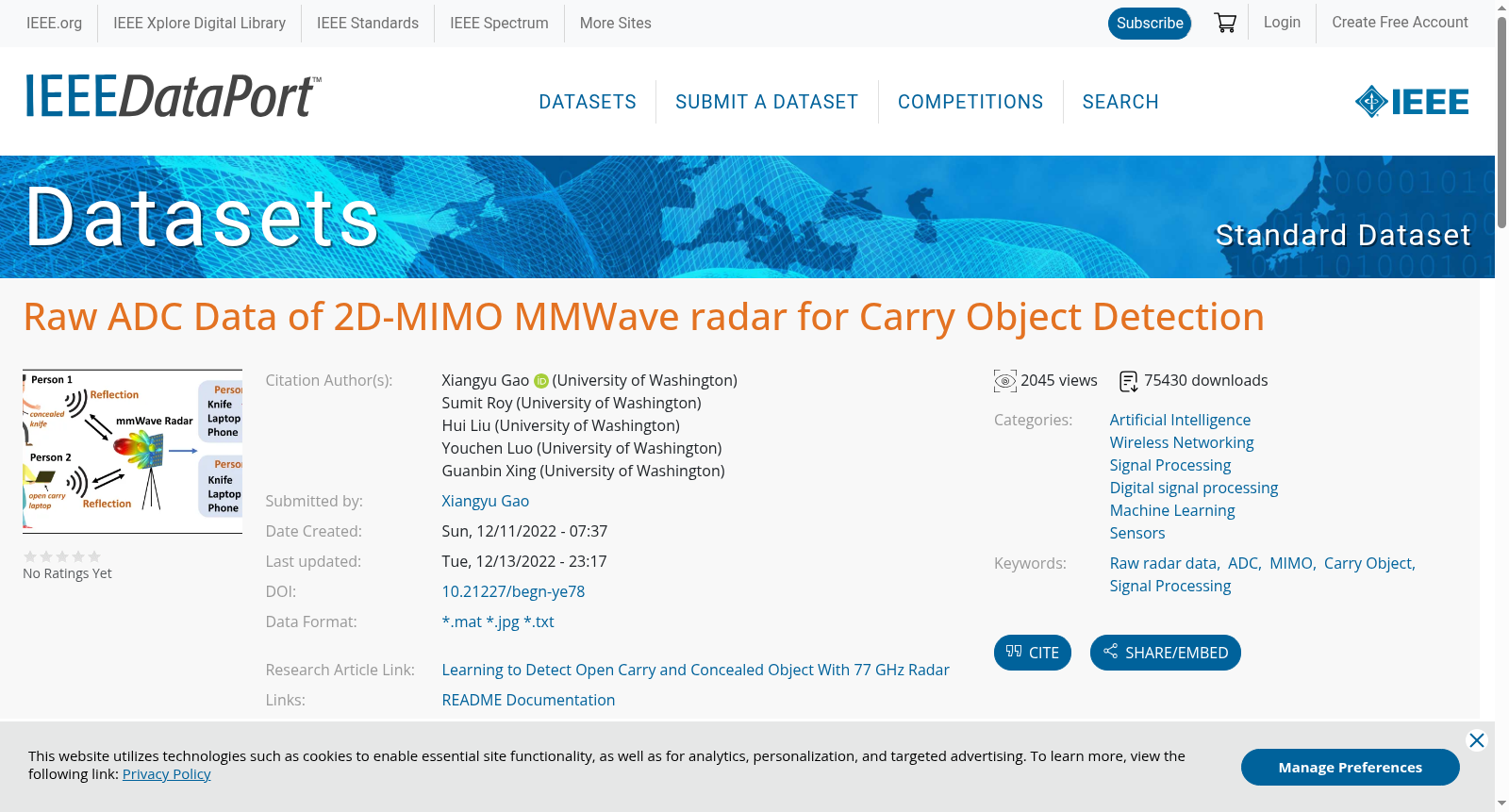1509x812 pixels.
Task: Select Digital signal processing category
Action: tap(1194, 489)
